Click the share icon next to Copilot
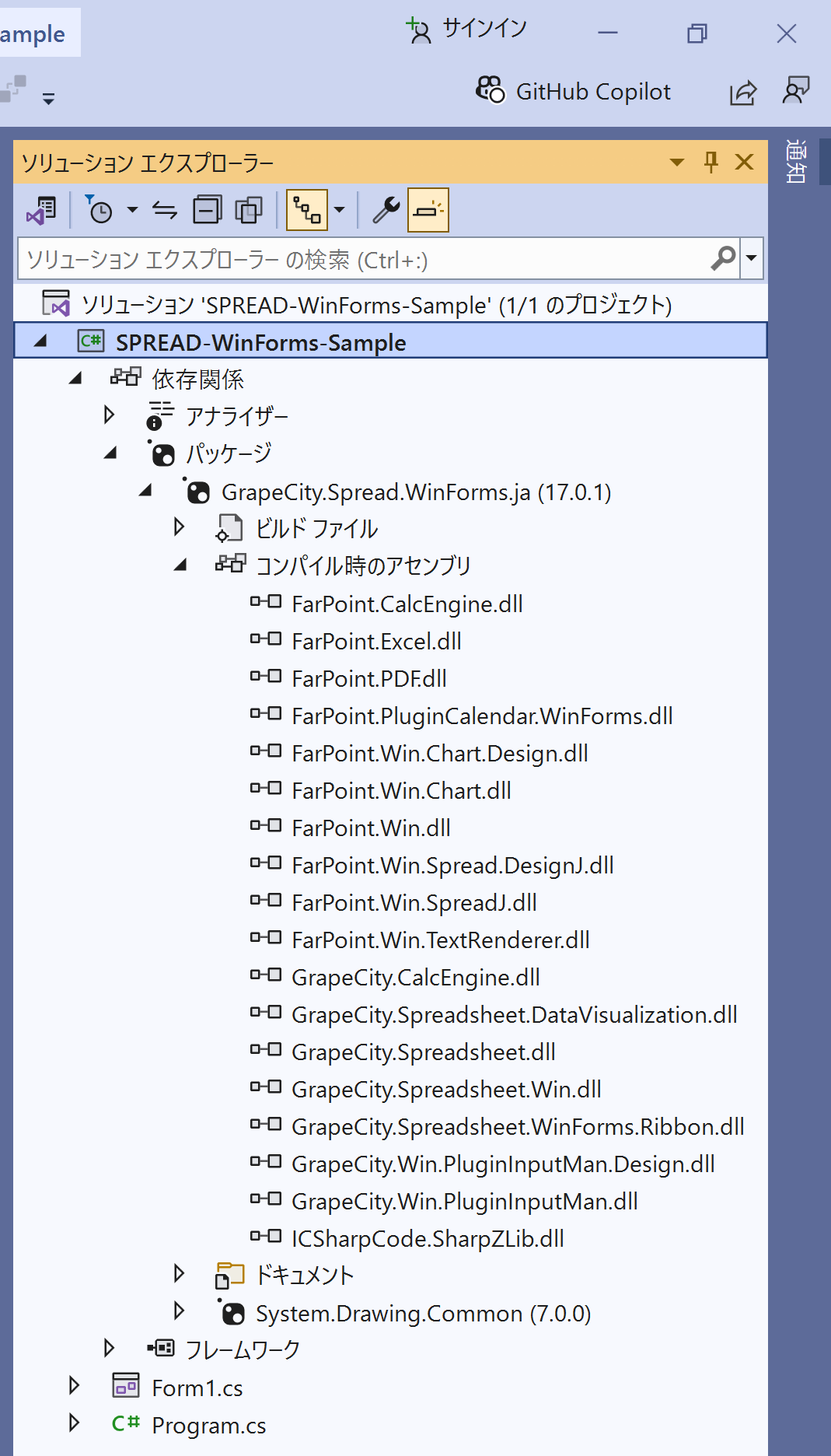The height and width of the screenshot is (1456, 831). click(743, 93)
